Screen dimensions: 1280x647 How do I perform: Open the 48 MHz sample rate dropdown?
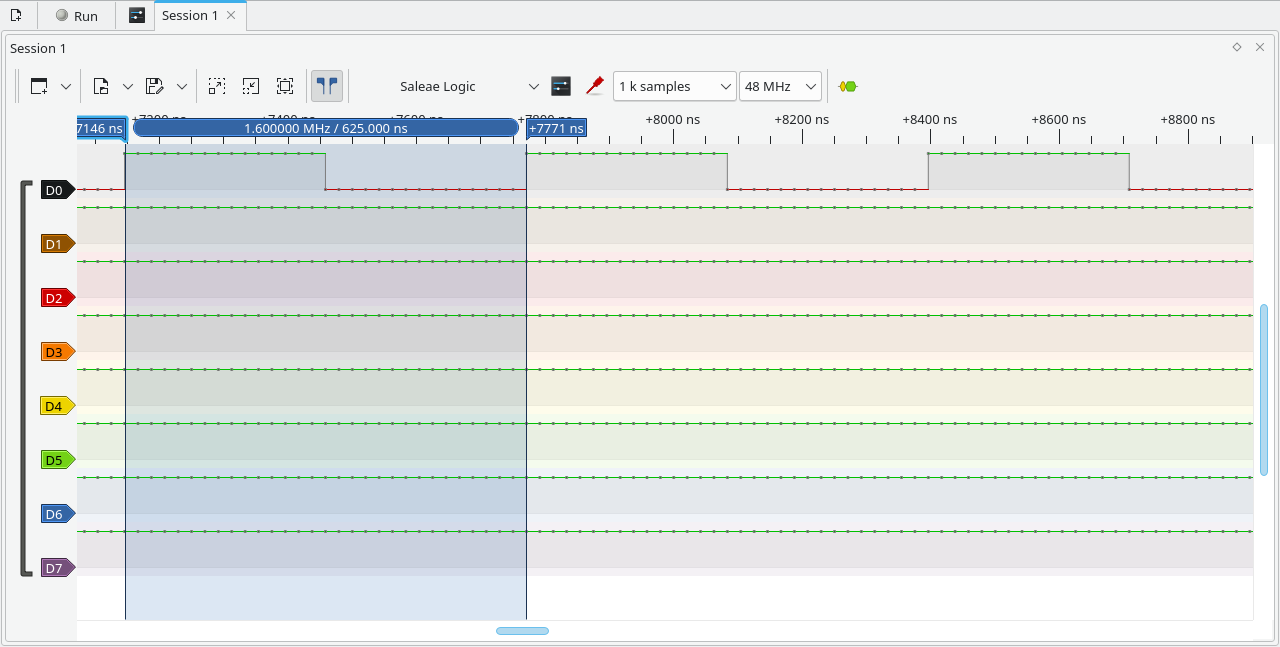pos(780,86)
